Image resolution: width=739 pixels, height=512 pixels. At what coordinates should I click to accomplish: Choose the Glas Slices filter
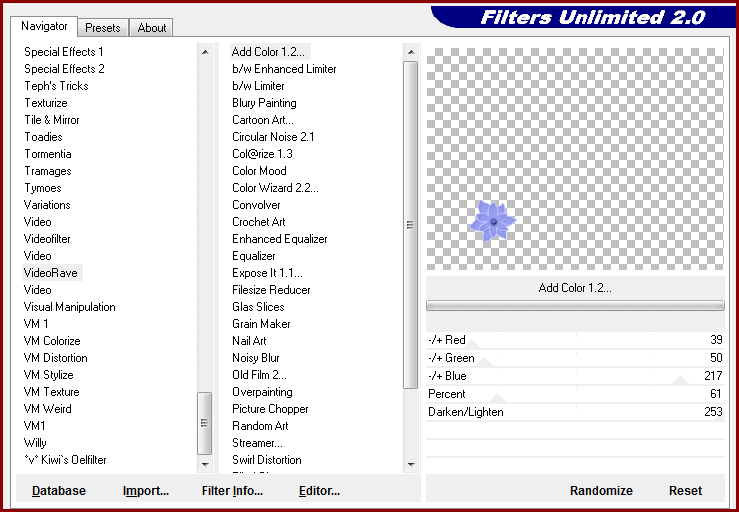pyautogui.click(x=258, y=307)
